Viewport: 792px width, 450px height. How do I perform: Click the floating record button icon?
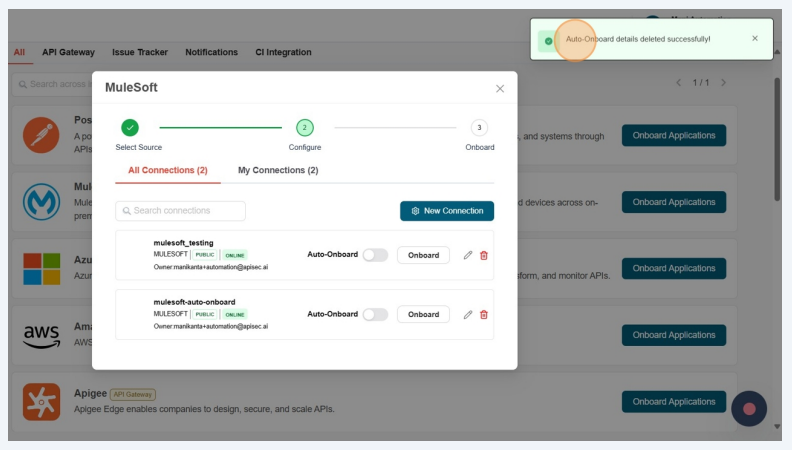(x=748, y=408)
